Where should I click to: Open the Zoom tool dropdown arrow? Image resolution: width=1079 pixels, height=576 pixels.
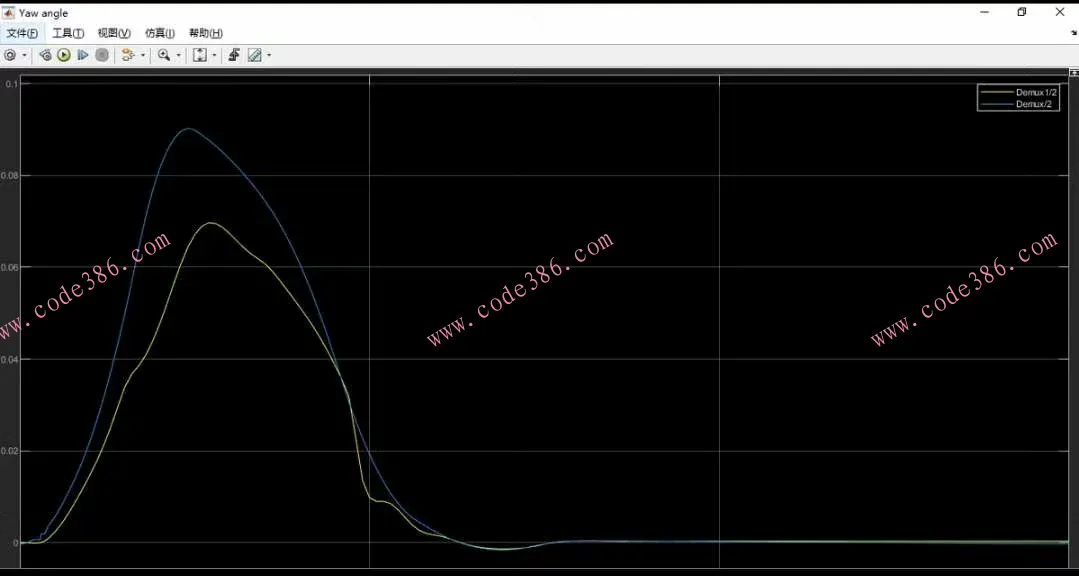(x=179, y=55)
